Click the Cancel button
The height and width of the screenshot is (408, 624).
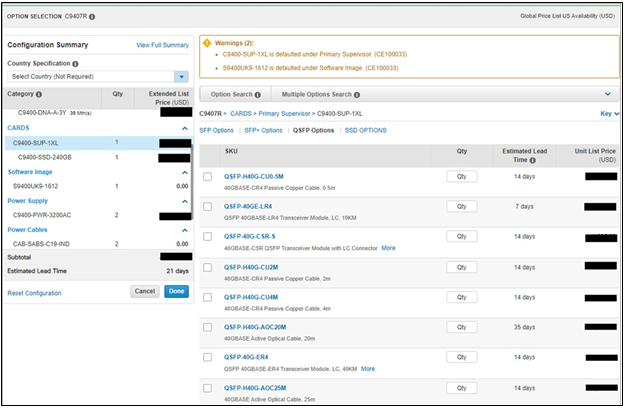(x=145, y=291)
